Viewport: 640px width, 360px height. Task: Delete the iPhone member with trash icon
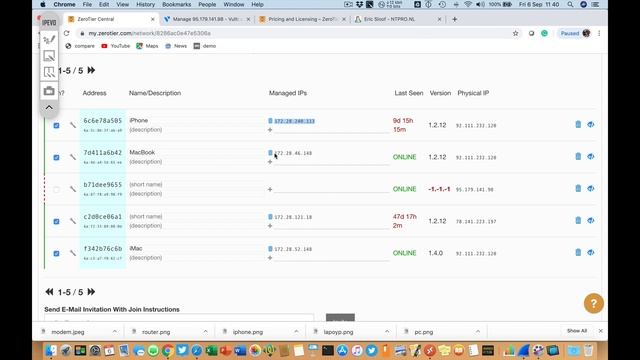(x=578, y=124)
